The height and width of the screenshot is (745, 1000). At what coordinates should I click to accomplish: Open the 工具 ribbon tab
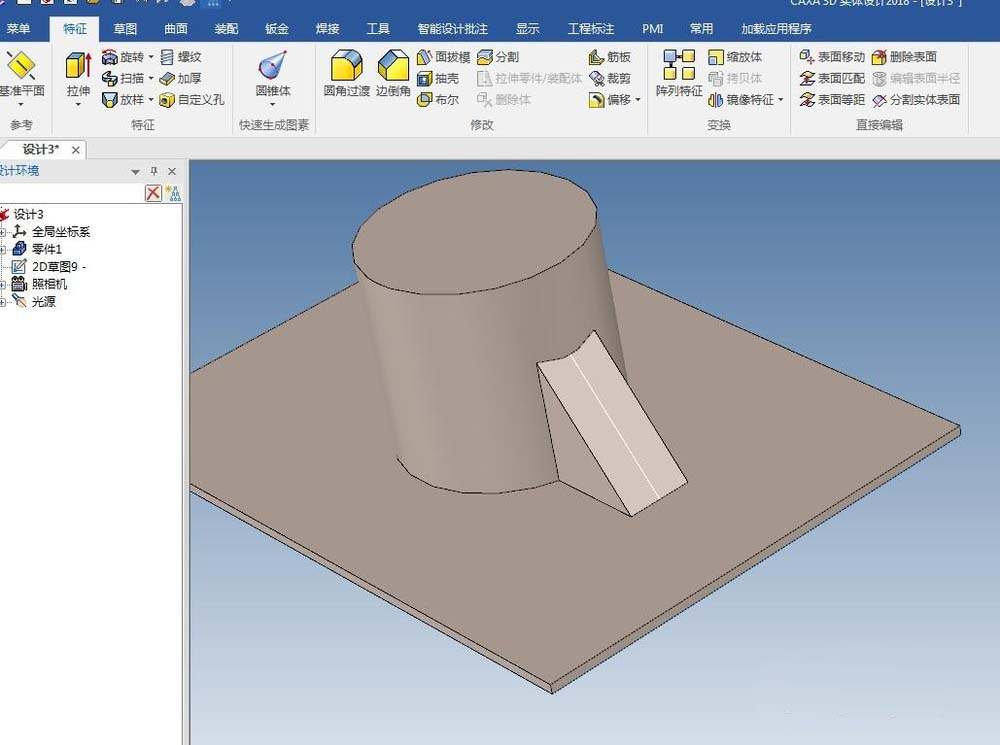pyautogui.click(x=378, y=29)
